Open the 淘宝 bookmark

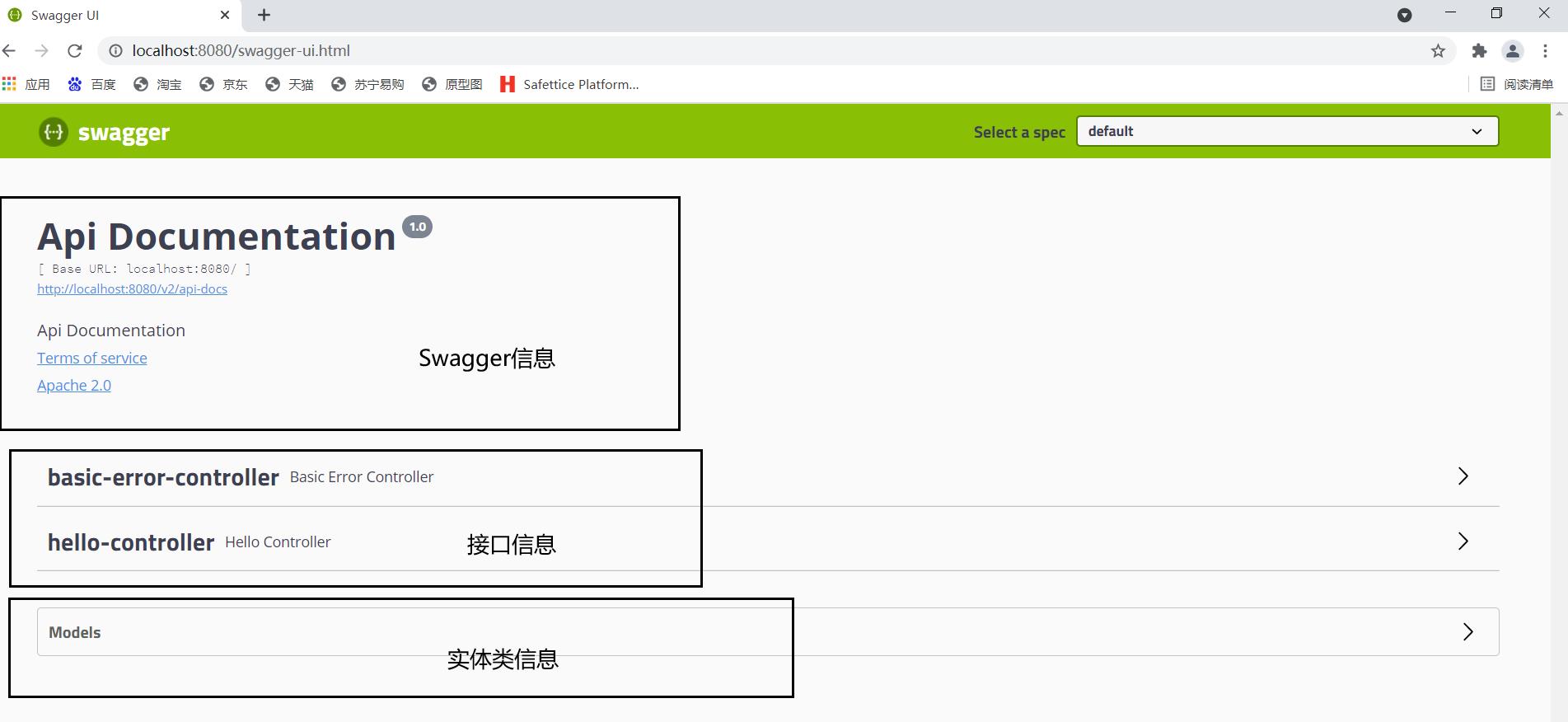point(157,84)
